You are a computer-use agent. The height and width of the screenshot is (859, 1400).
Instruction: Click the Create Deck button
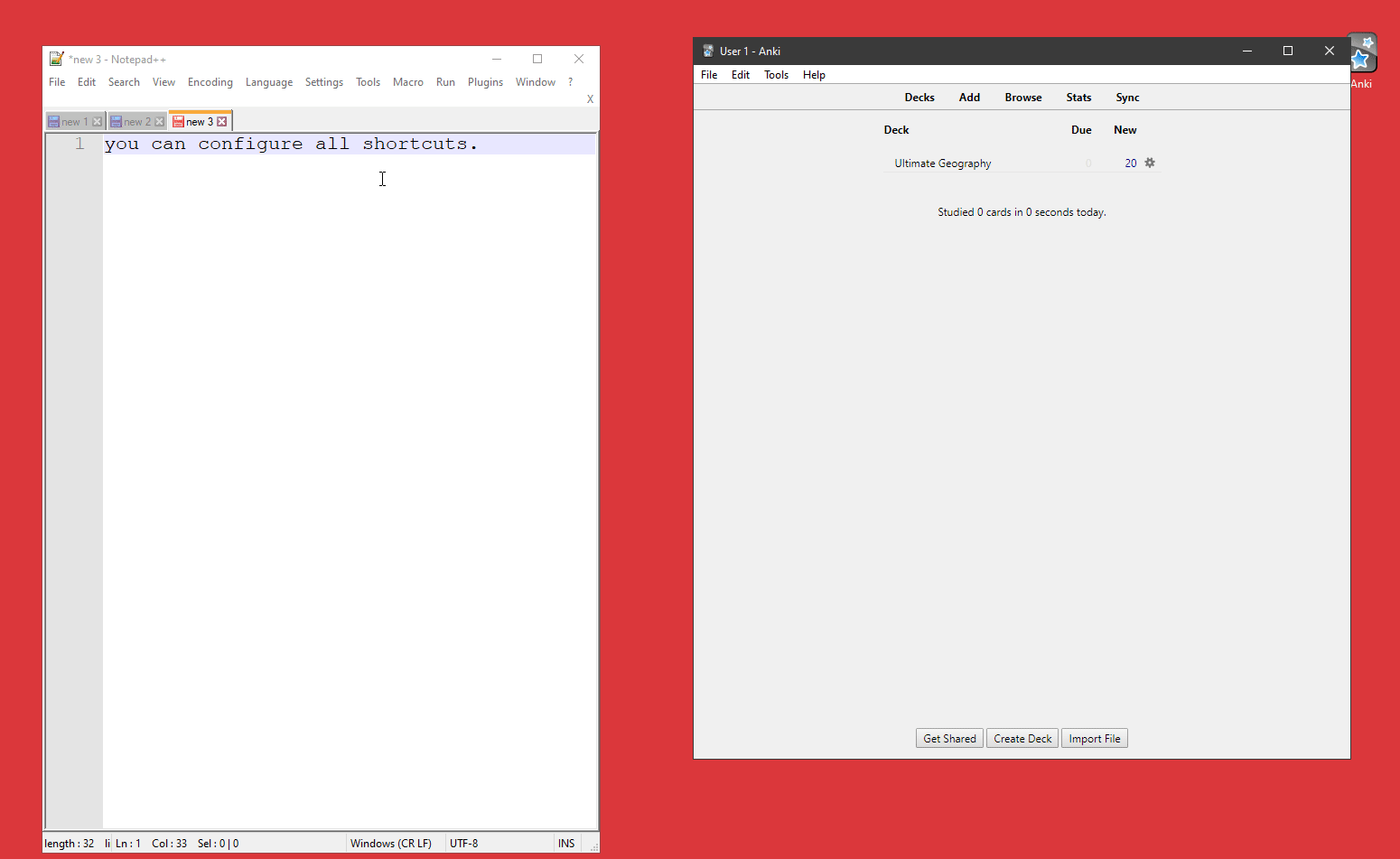(x=1022, y=739)
